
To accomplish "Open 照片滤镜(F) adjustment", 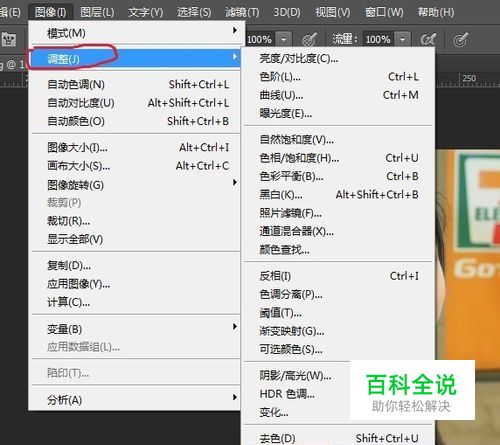I will (x=338, y=213).
